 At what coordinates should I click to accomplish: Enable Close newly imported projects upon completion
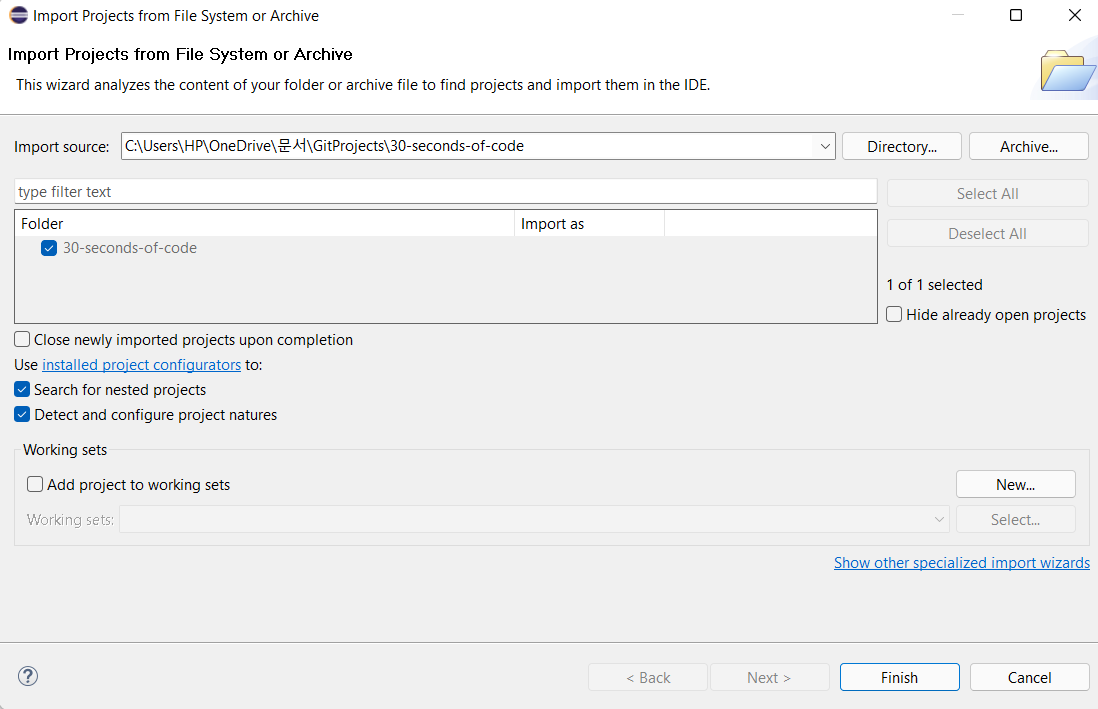point(23,340)
